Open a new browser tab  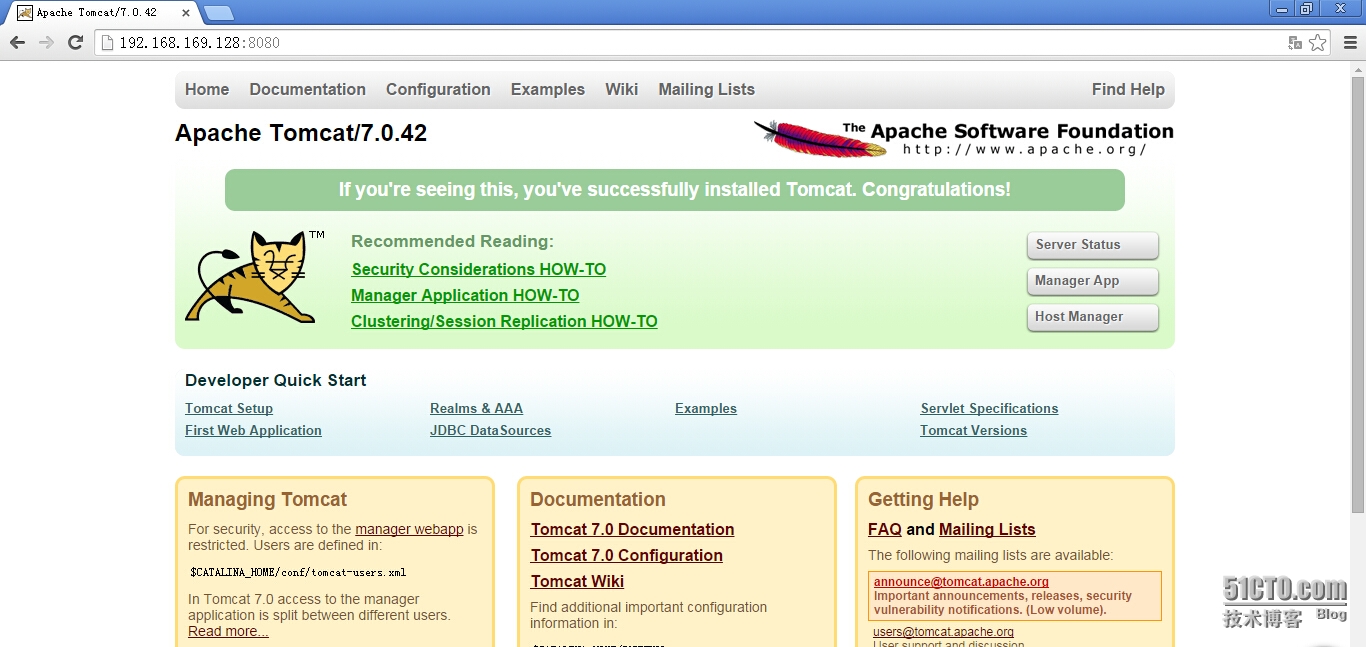219,13
